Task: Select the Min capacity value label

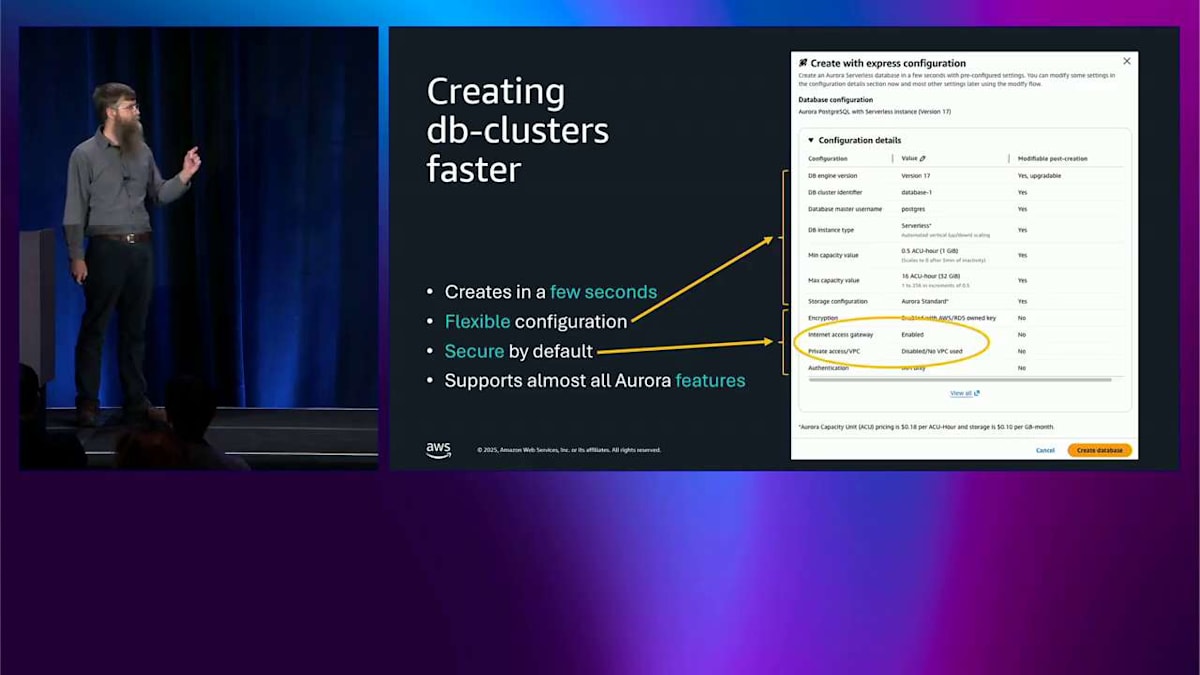Action: click(833, 255)
